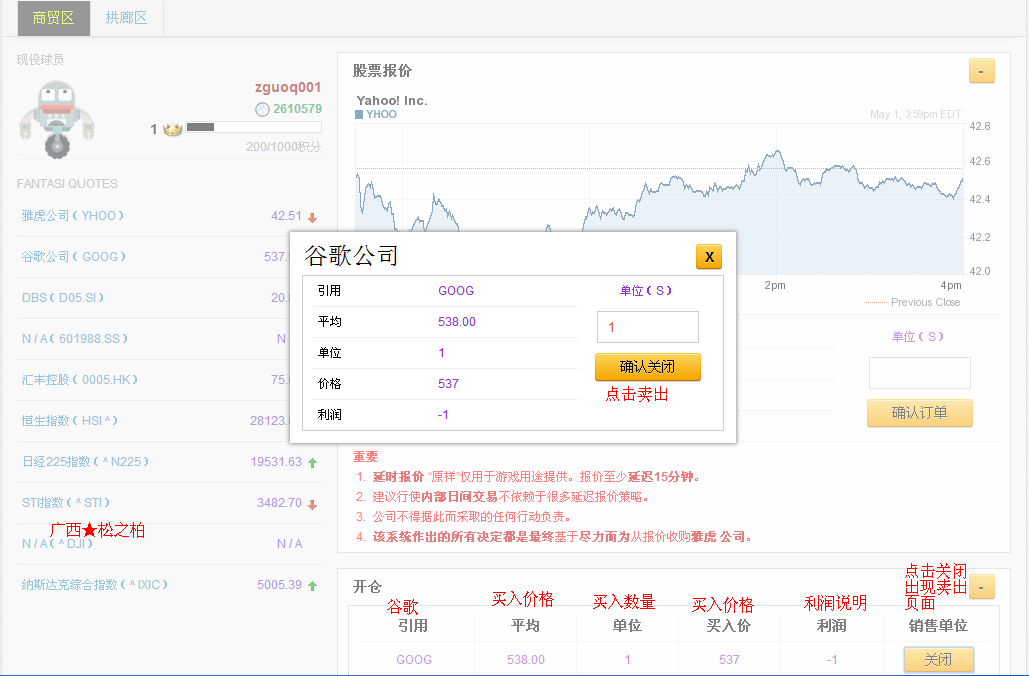Open the 拱廊区 tab

[126, 18]
